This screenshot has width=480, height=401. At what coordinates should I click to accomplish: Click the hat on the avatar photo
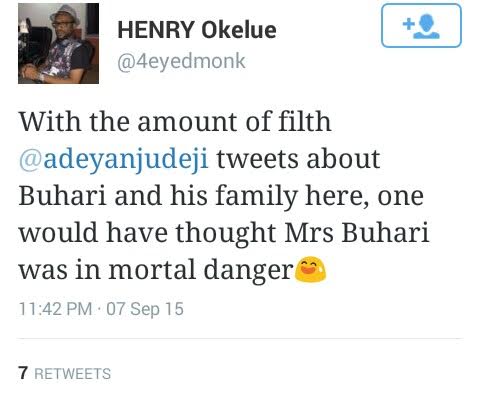pos(65,14)
